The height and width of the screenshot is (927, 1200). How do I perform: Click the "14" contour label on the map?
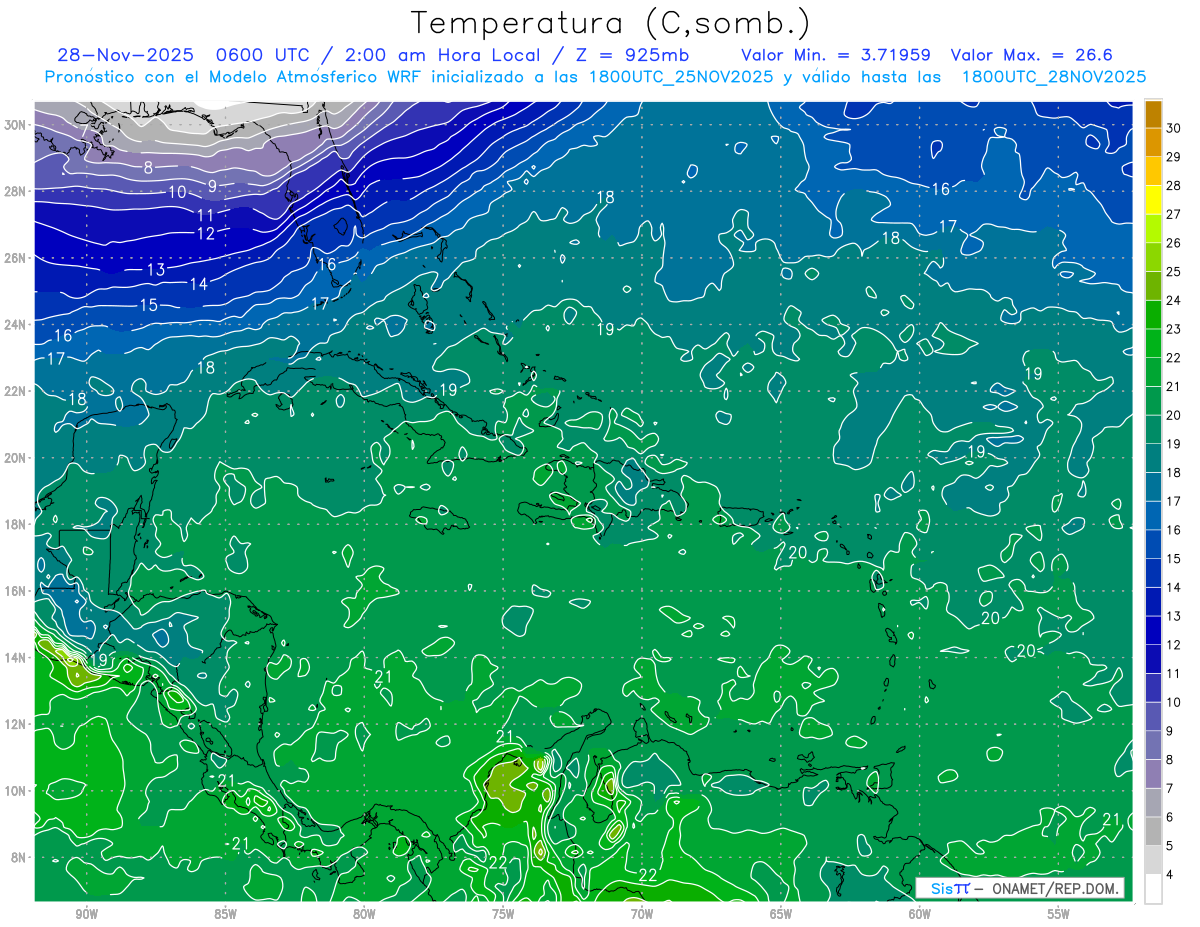(x=199, y=284)
